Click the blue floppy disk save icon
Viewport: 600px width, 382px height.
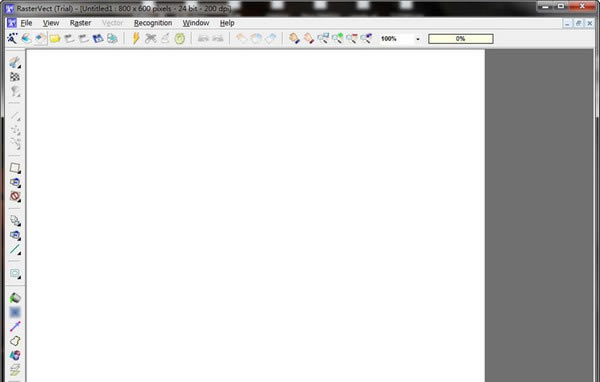98,38
